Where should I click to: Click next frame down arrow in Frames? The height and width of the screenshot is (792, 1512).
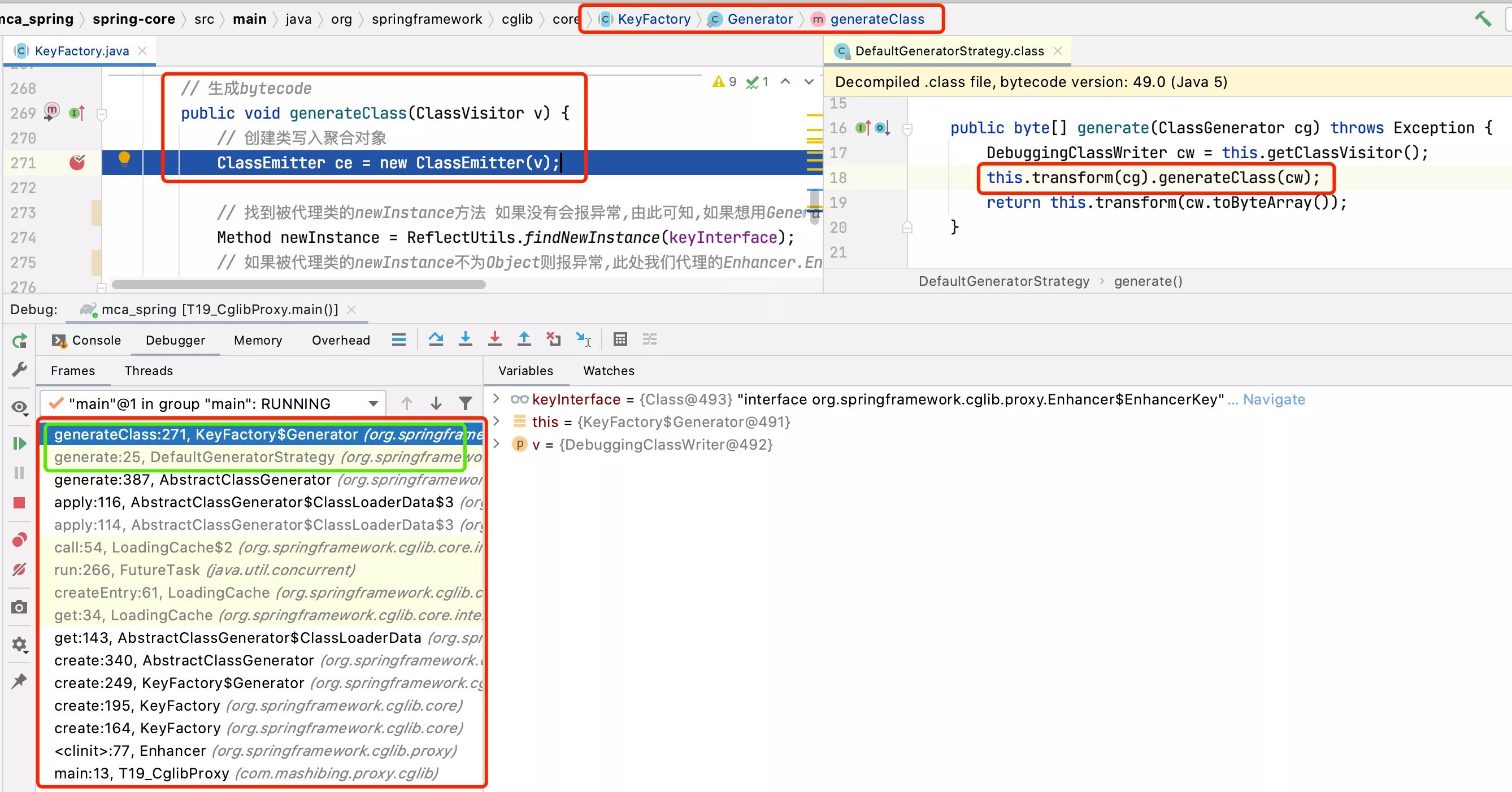[436, 403]
